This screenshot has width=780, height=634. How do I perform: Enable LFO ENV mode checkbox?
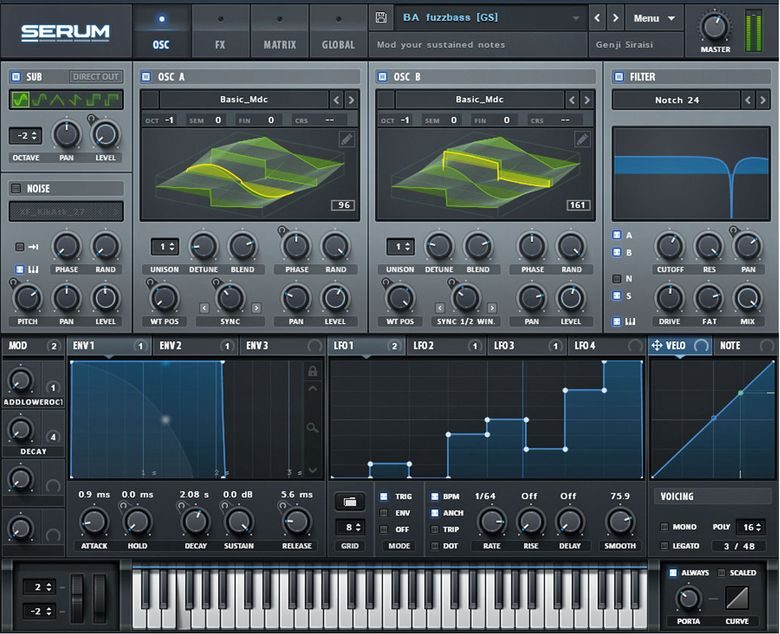pyautogui.click(x=384, y=513)
